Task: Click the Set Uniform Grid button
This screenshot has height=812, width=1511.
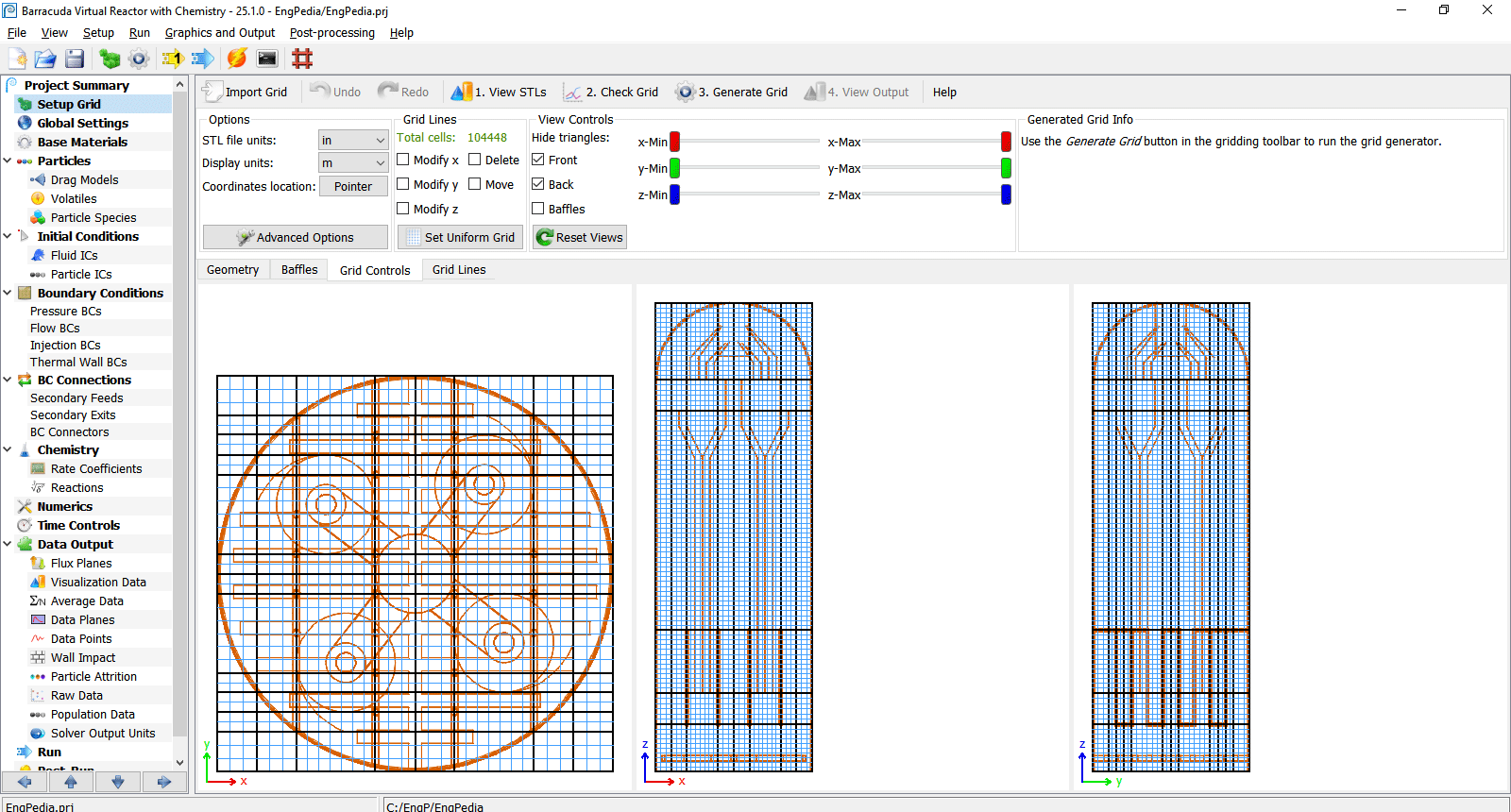Action: [x=460, y=237]
